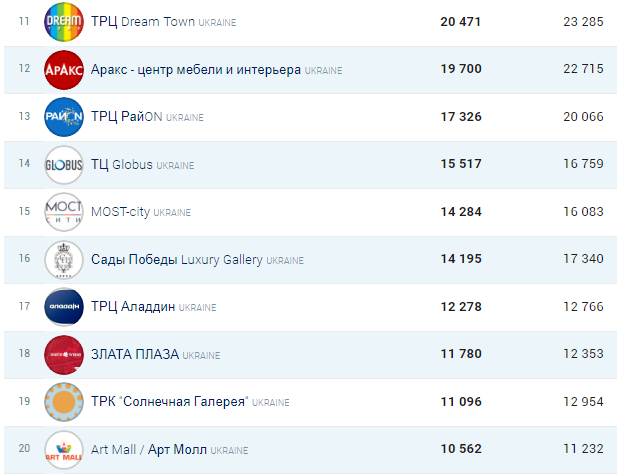The image size is (618, 476).
Task: Click the Globus logo icon
Action: tap(63, 165)
